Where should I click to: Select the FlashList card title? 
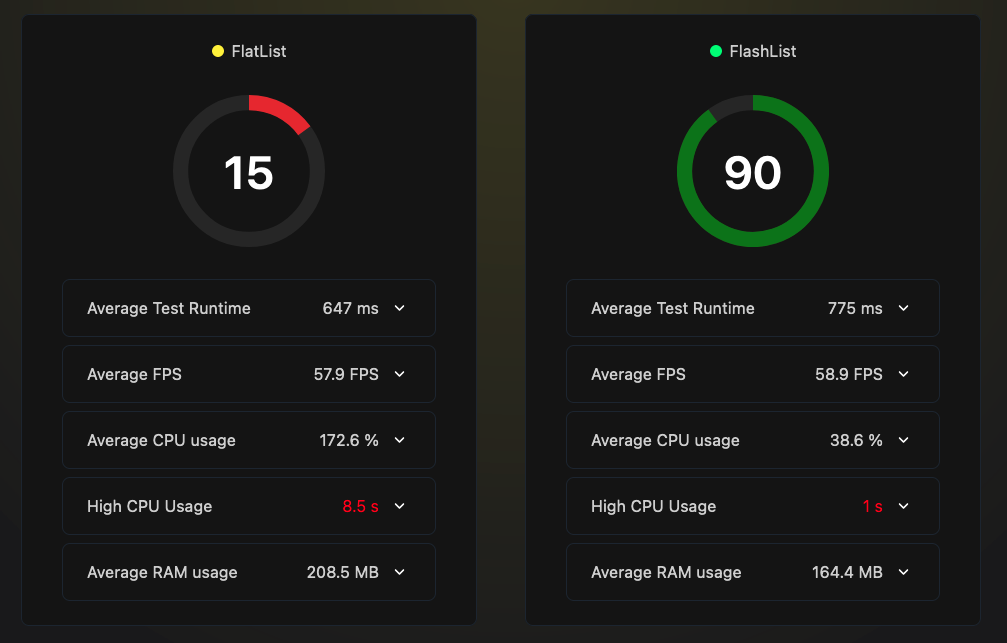(761, 51)
